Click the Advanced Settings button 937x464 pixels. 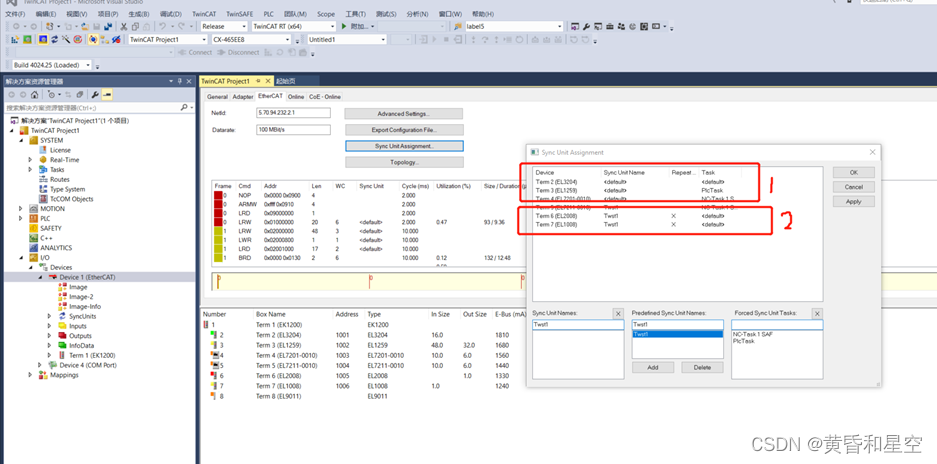[403, 114]
